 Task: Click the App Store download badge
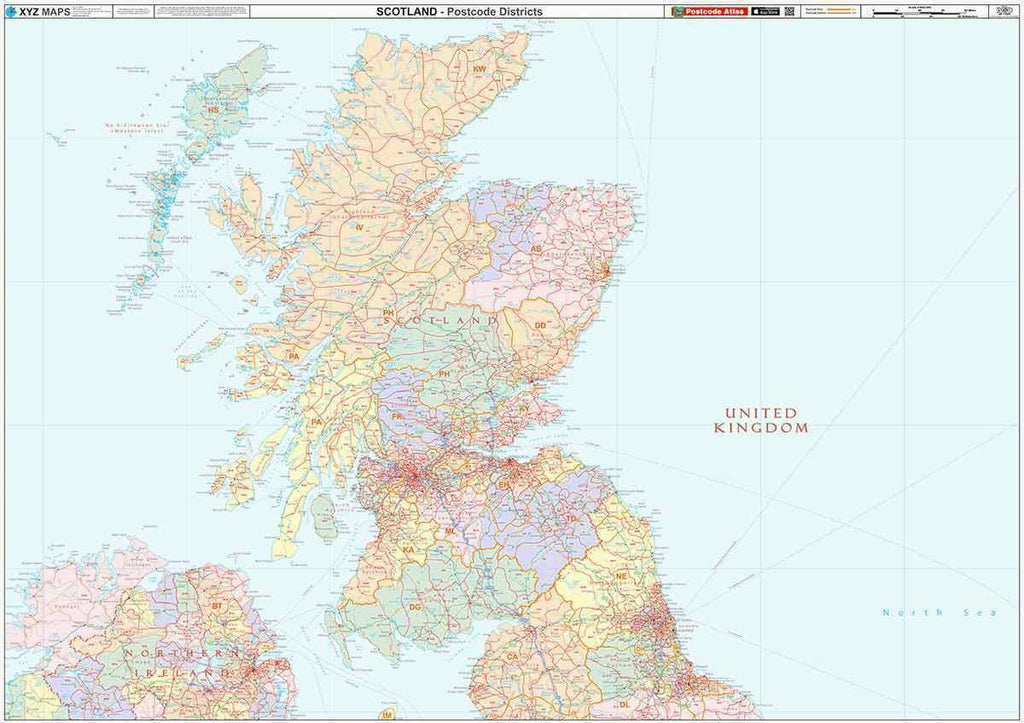pyautogui.click(x=767, y=11)
